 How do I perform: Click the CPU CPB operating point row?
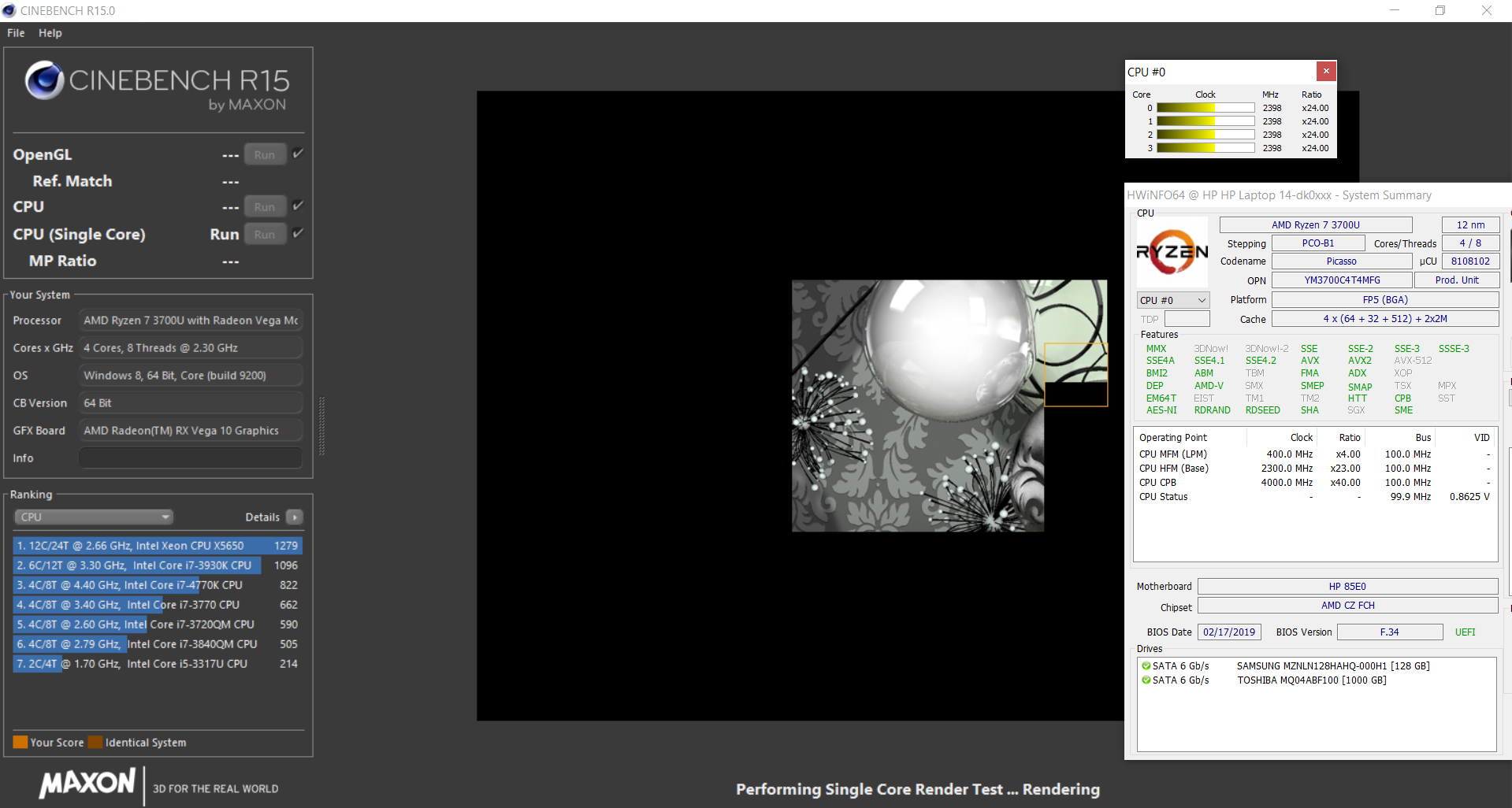pyautogui.click(x=1314, y=483)
